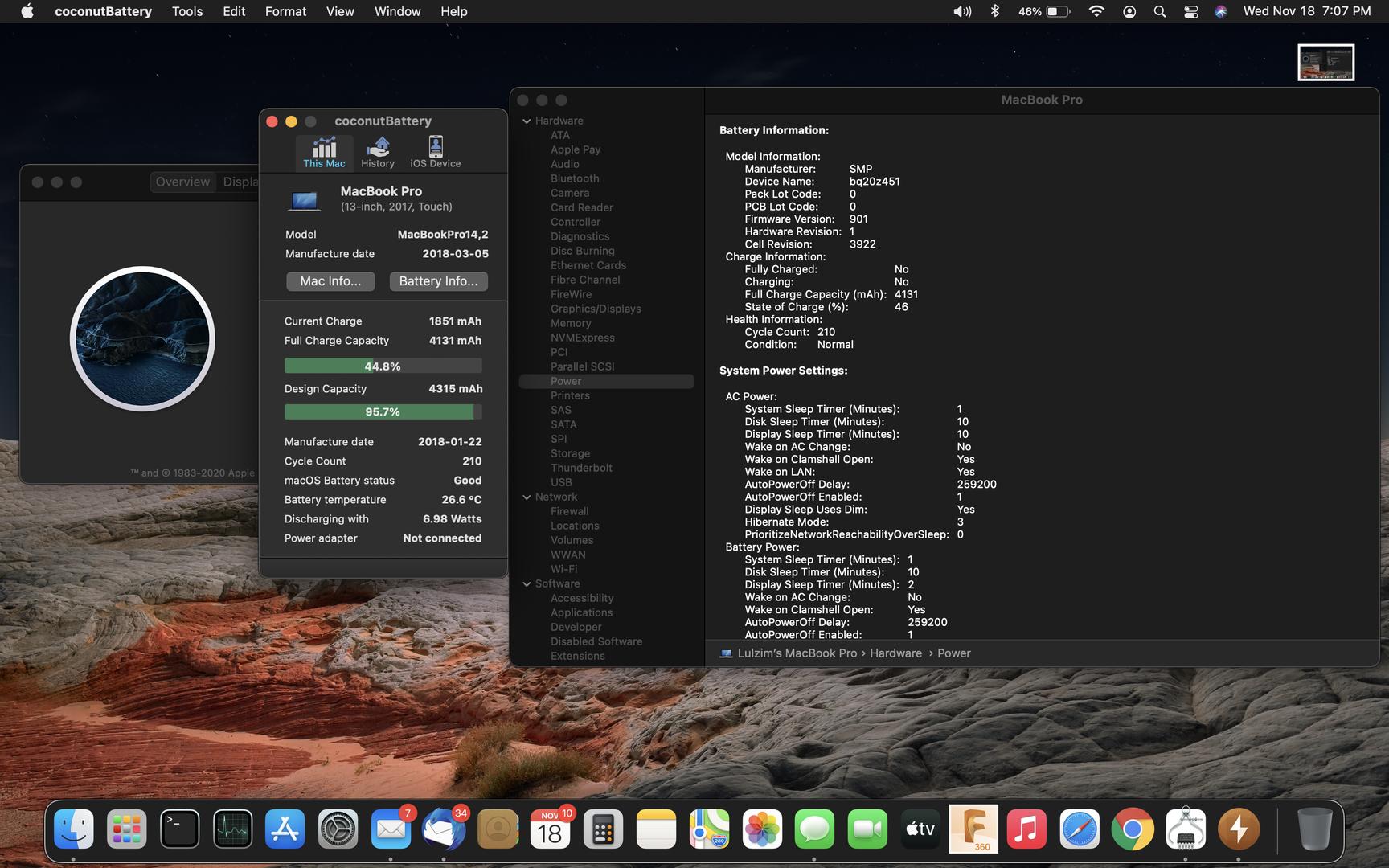Screen dimensions: 1389x868
Task: Click the macOS Big Sur logo image
Action: (142, 338)
